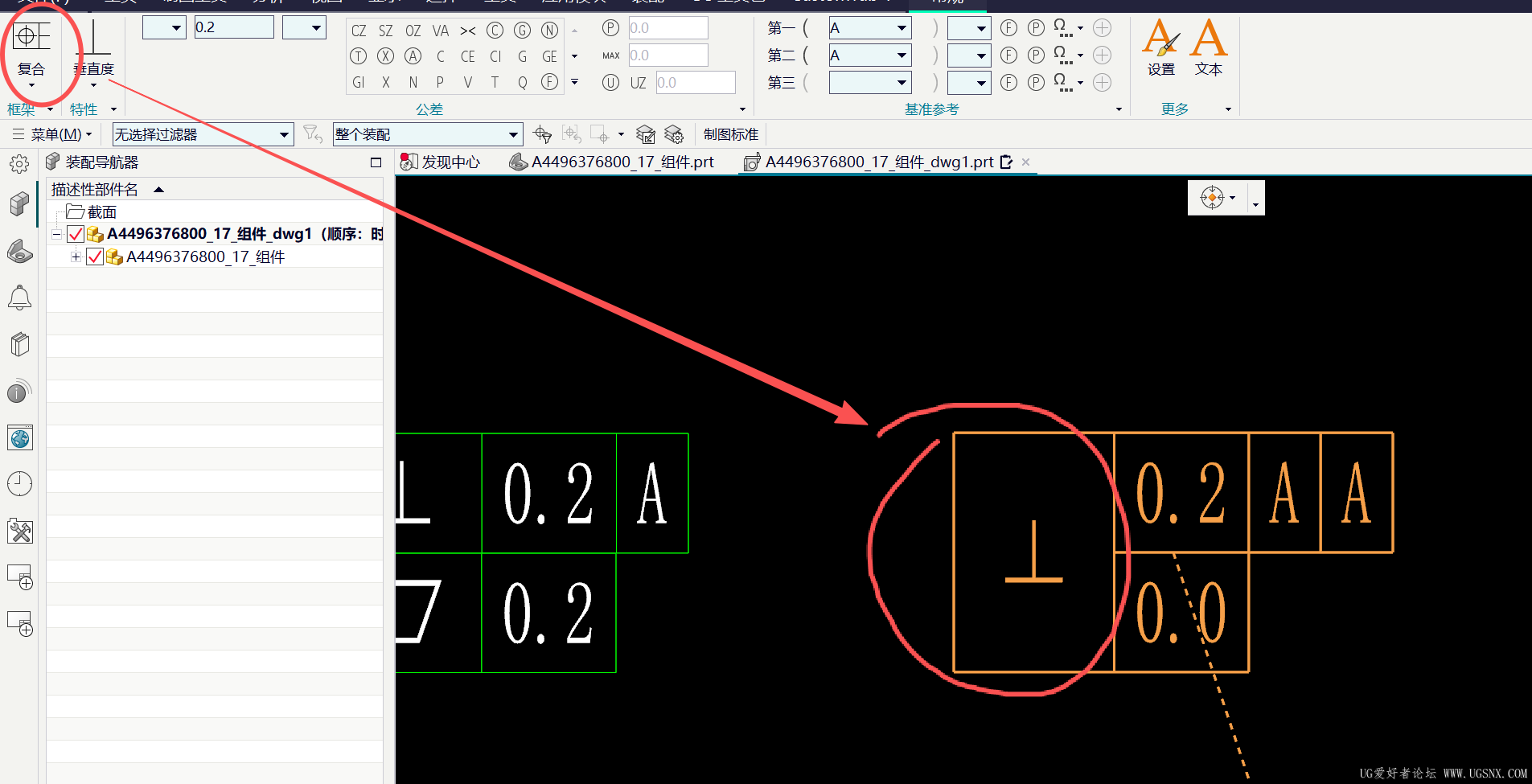Open the notifications bell sidebar tab
The image size is (1532, 784).
click(x=19, y=298)
